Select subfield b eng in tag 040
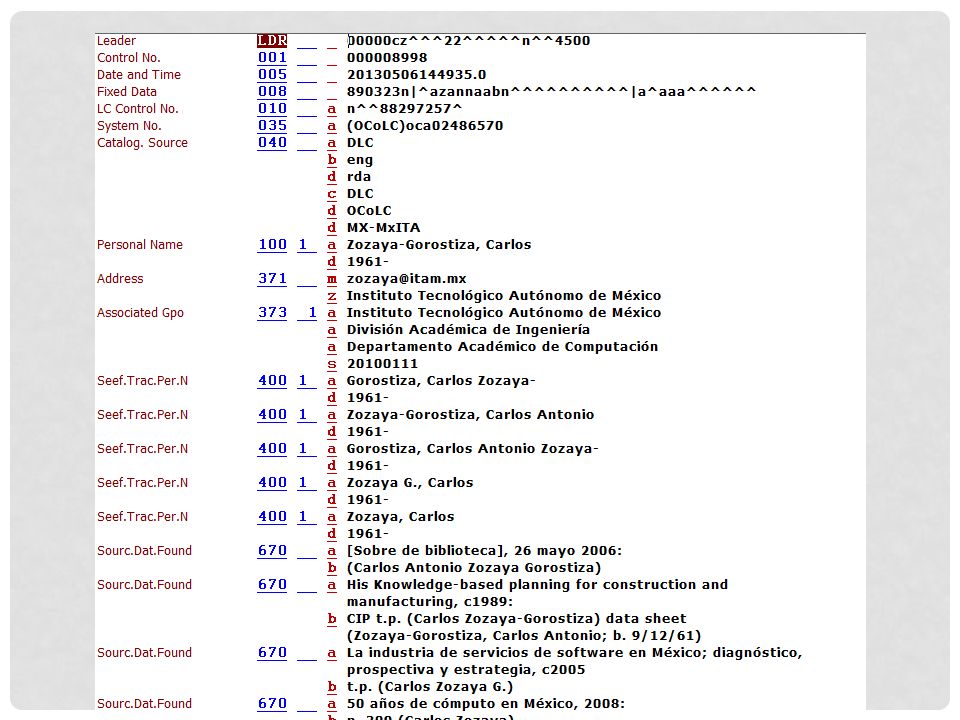Image resolution: width=960 pixels, height=720 pixels. tap(331, 160)
